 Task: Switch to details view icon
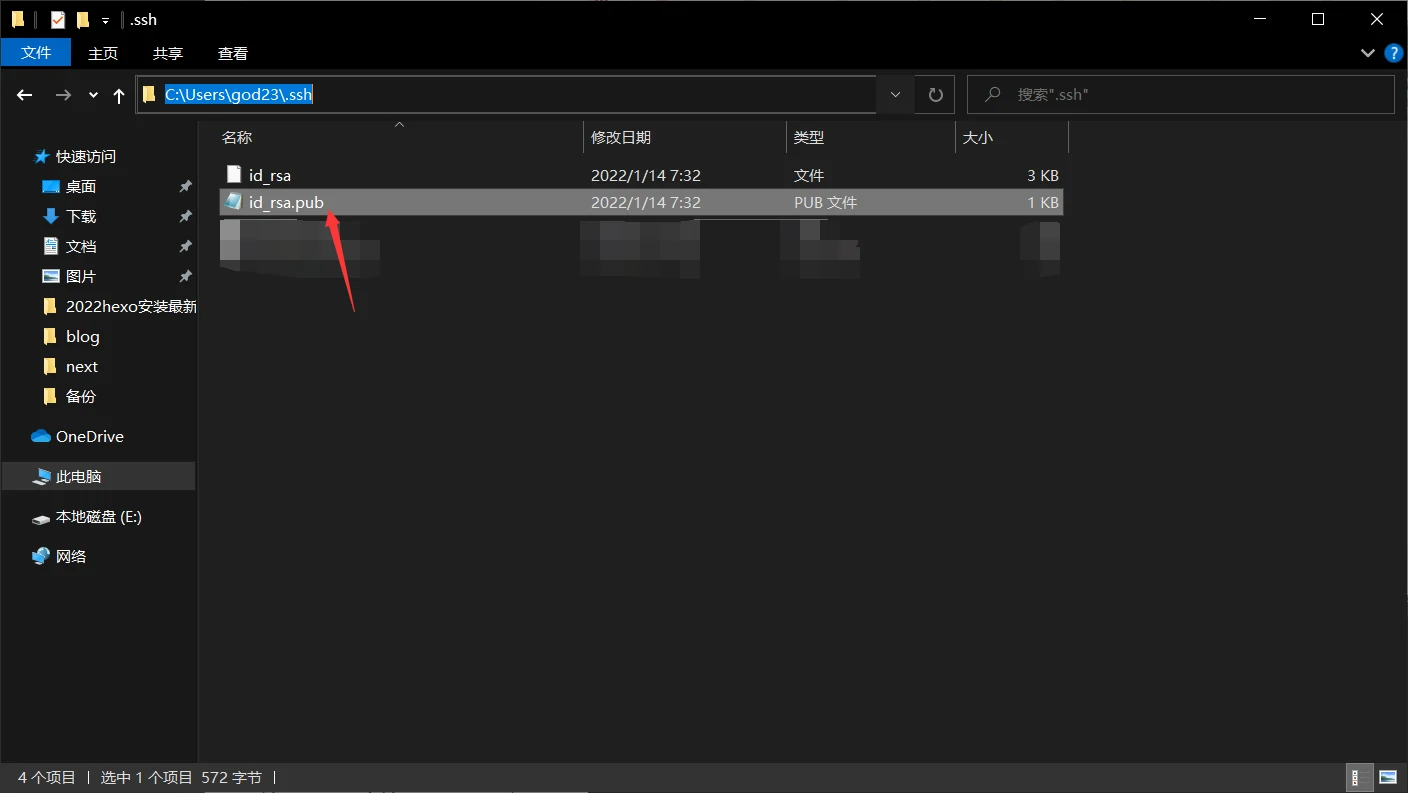(x=1360, y=777)
